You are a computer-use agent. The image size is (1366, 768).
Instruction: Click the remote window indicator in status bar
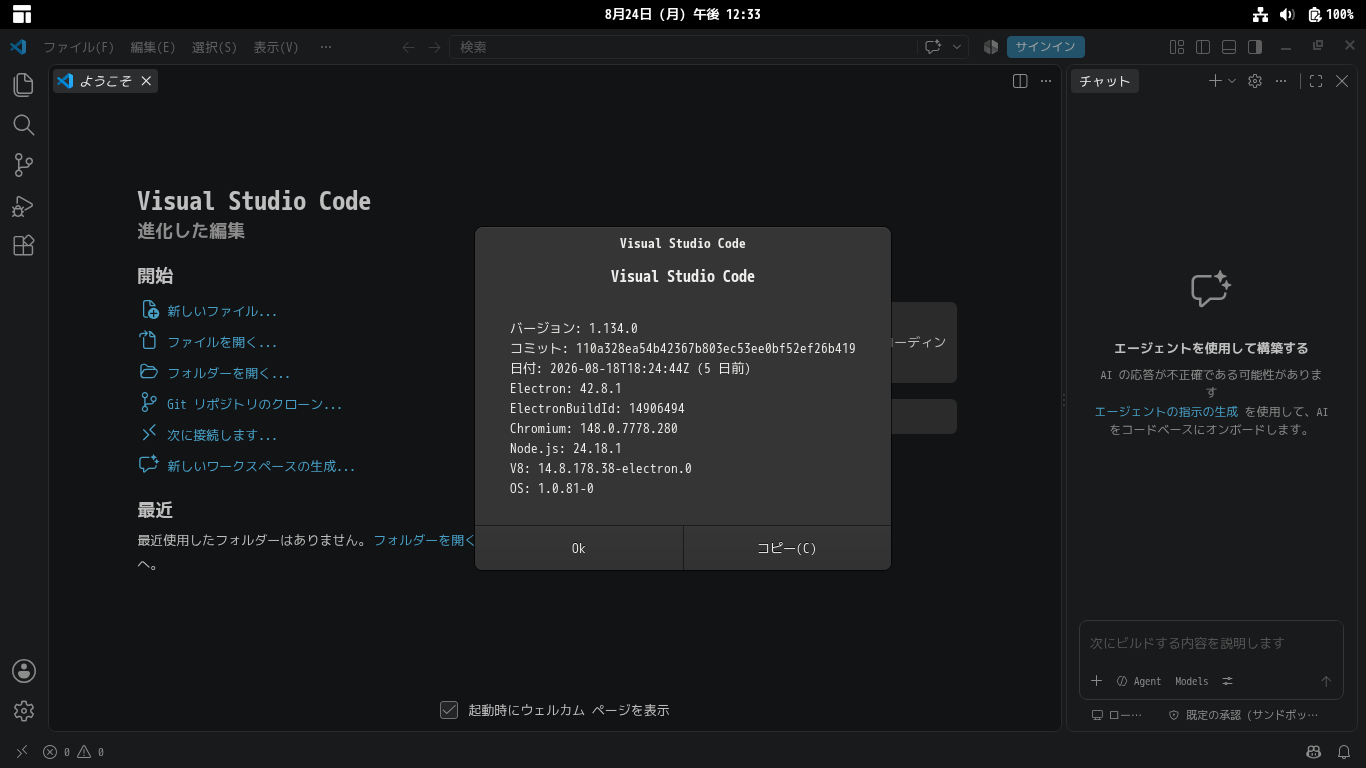coord(22,752)
